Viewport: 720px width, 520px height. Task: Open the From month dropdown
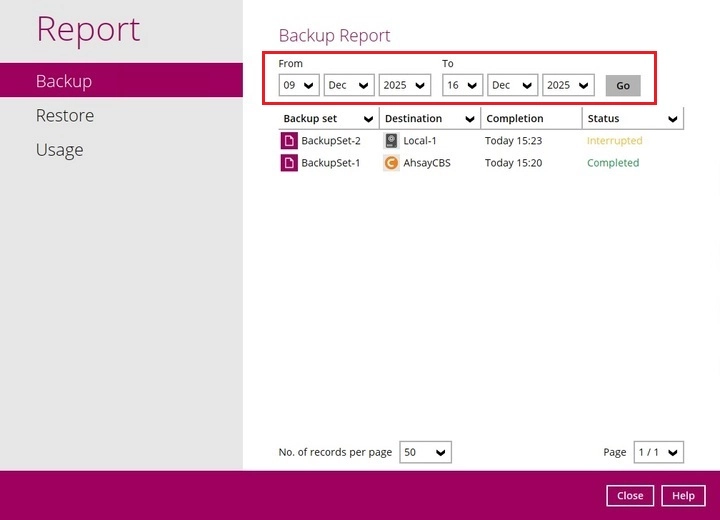(x=349, y=85)
